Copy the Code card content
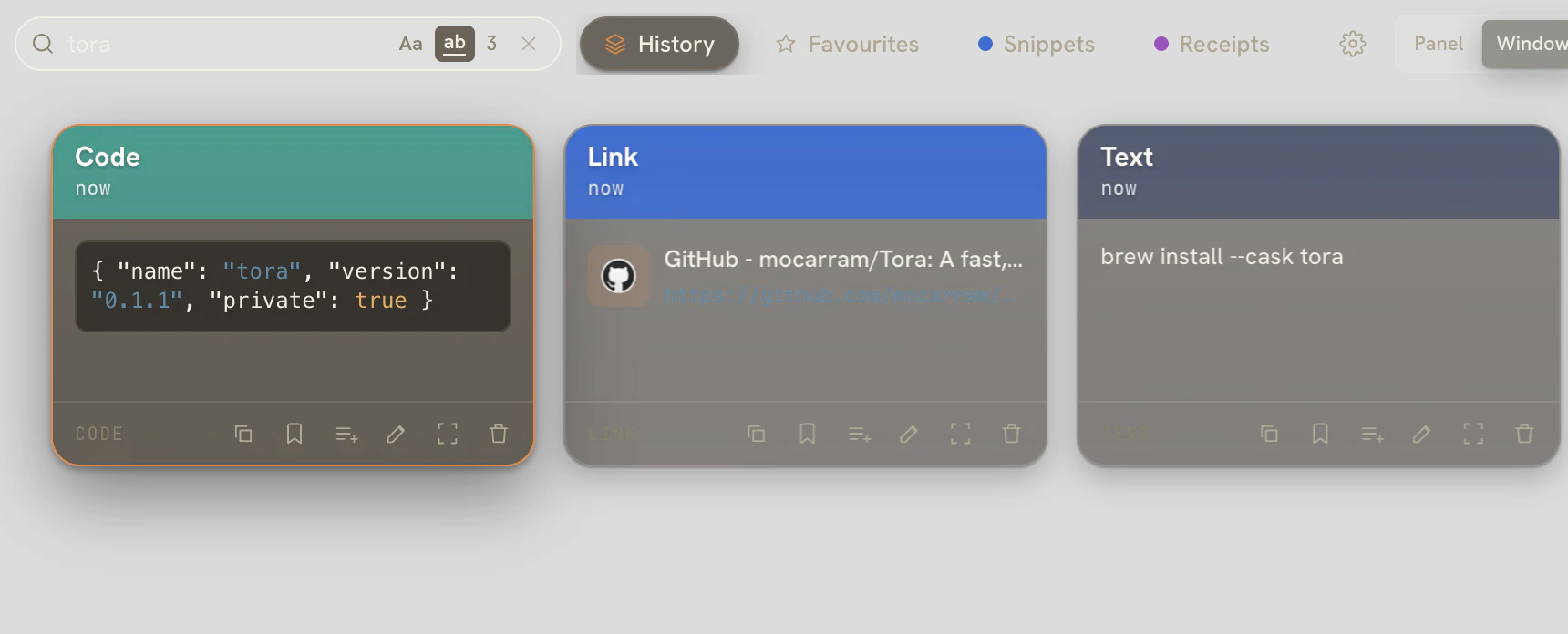 pos(243,434)
